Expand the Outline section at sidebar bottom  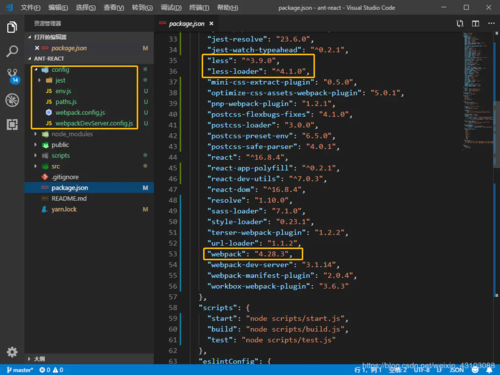click(89, 359)
